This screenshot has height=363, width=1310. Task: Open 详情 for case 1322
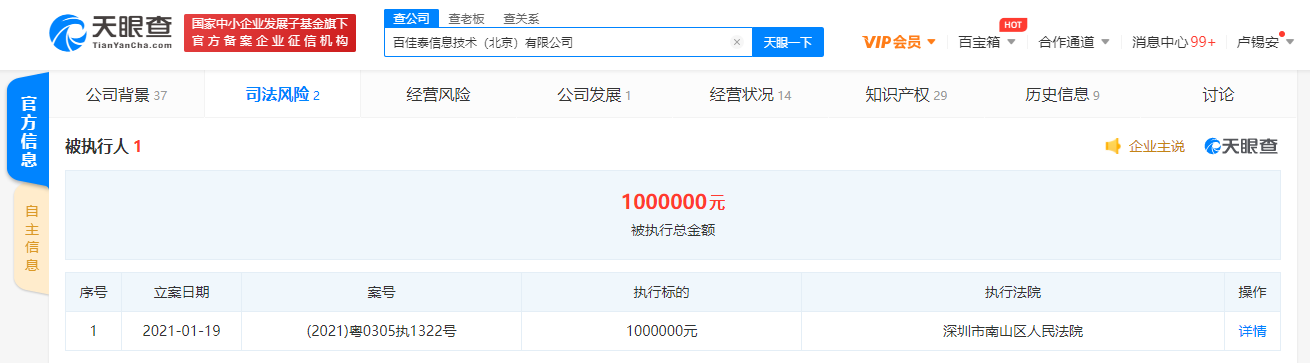[x=1252, y=331]
